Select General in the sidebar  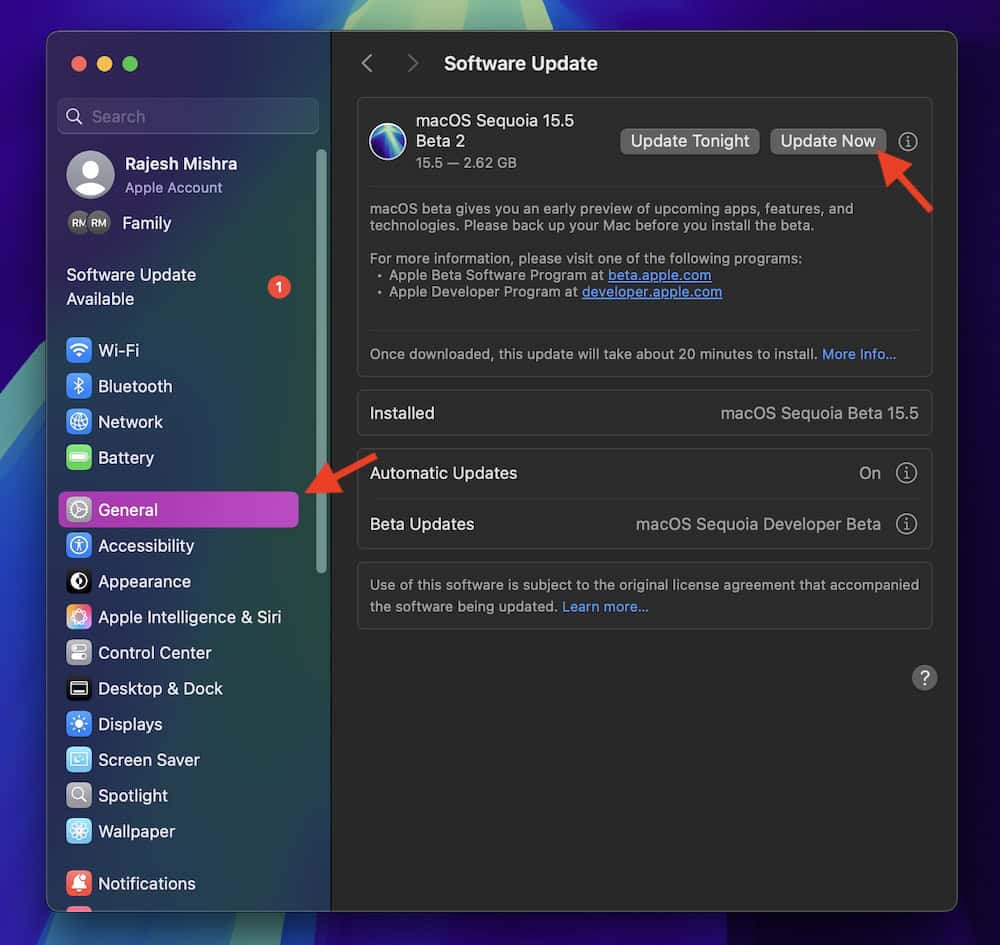(x=178, y=510)
